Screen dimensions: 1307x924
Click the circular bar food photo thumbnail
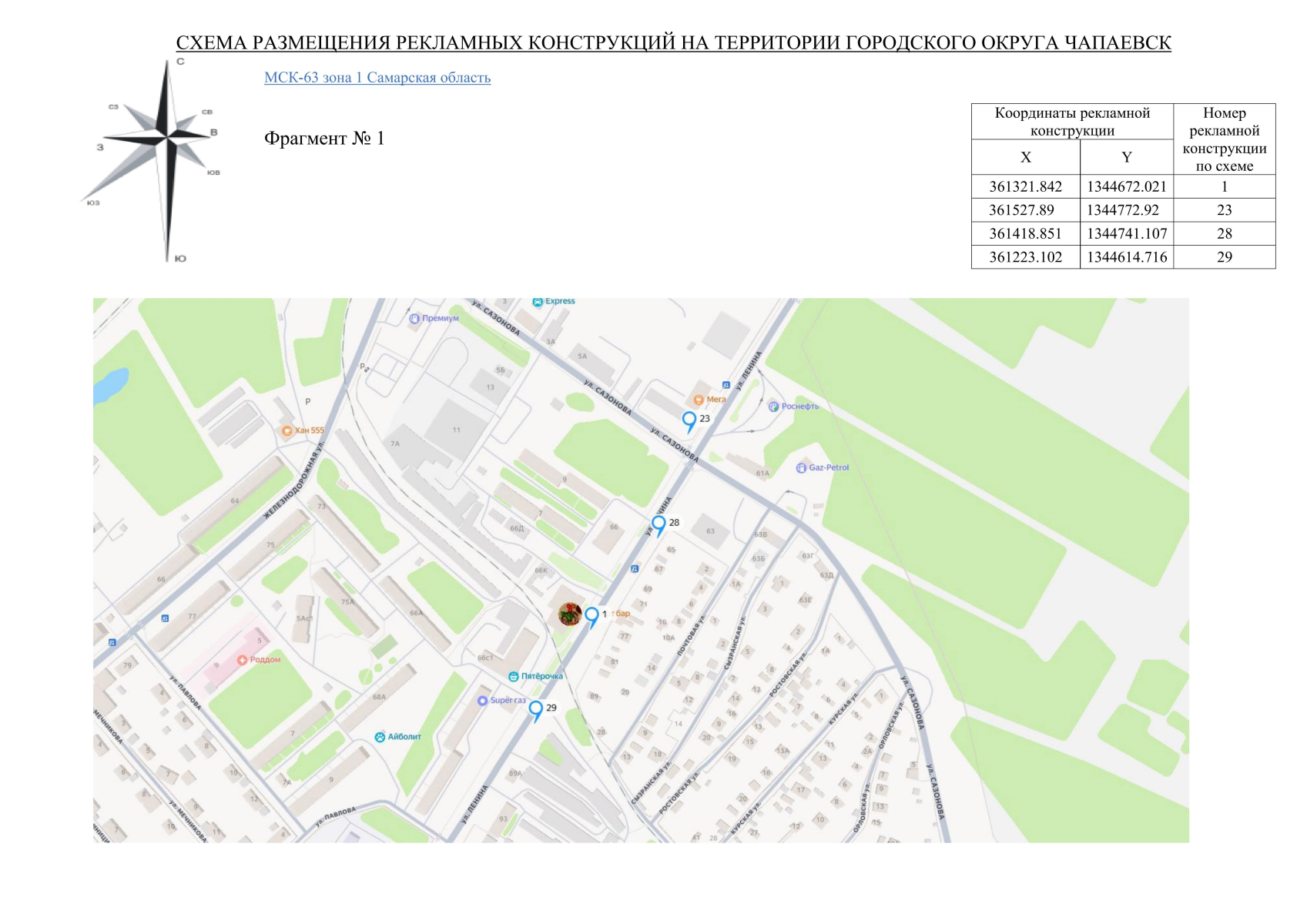569,614
